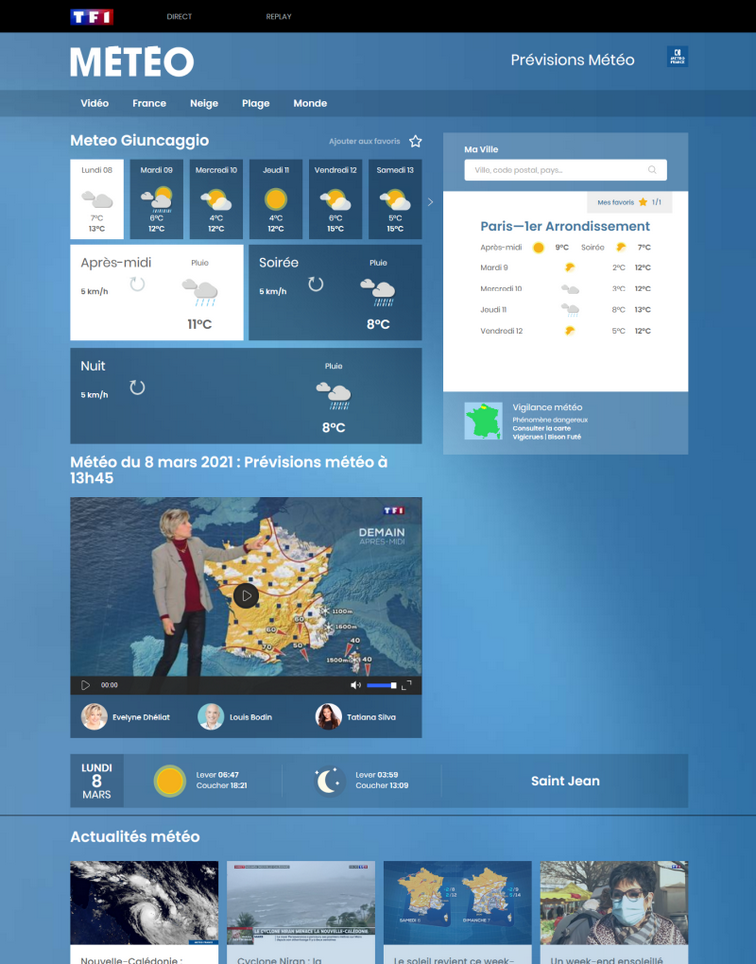Click the Vigicrues | Bison Futé link
This screenshot has height=964, width=756.
point(546,437)
